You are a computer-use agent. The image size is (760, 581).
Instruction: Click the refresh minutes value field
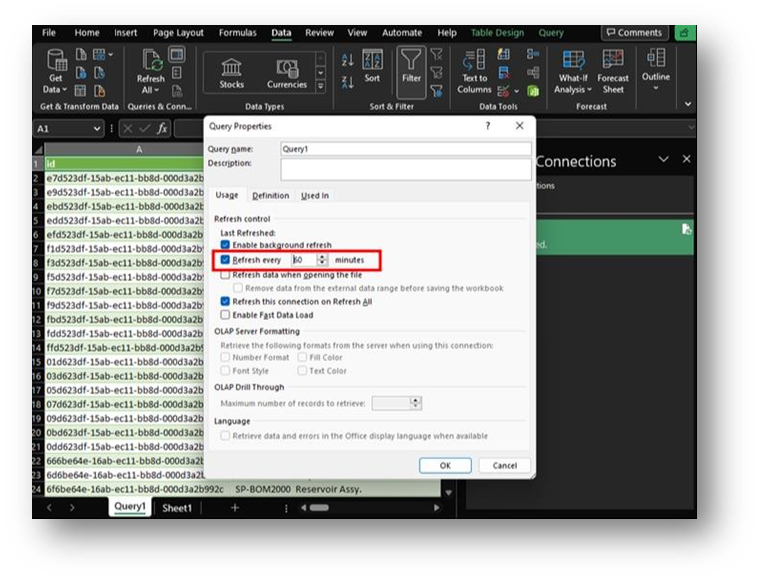coord(304,260)
